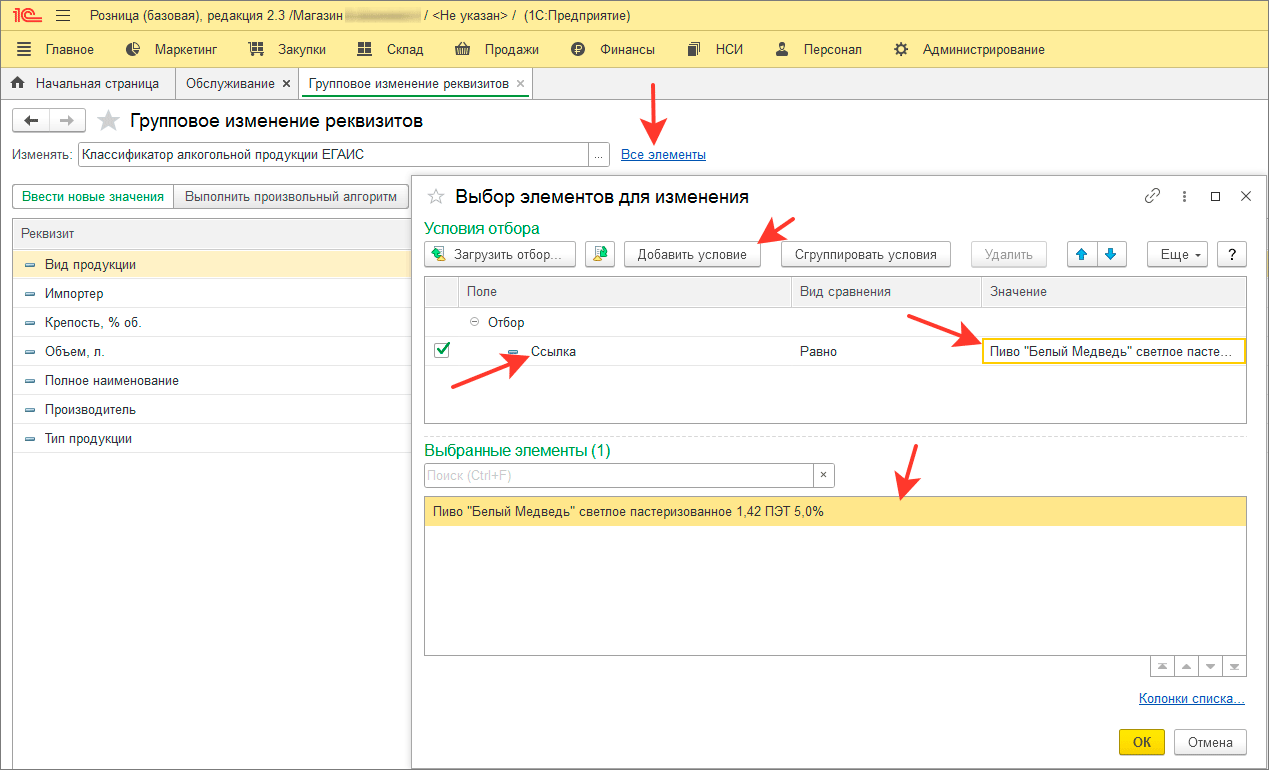1269x770 pixels.
Task: Move down one item in list navigation
Action: [x=1210, y=666]
